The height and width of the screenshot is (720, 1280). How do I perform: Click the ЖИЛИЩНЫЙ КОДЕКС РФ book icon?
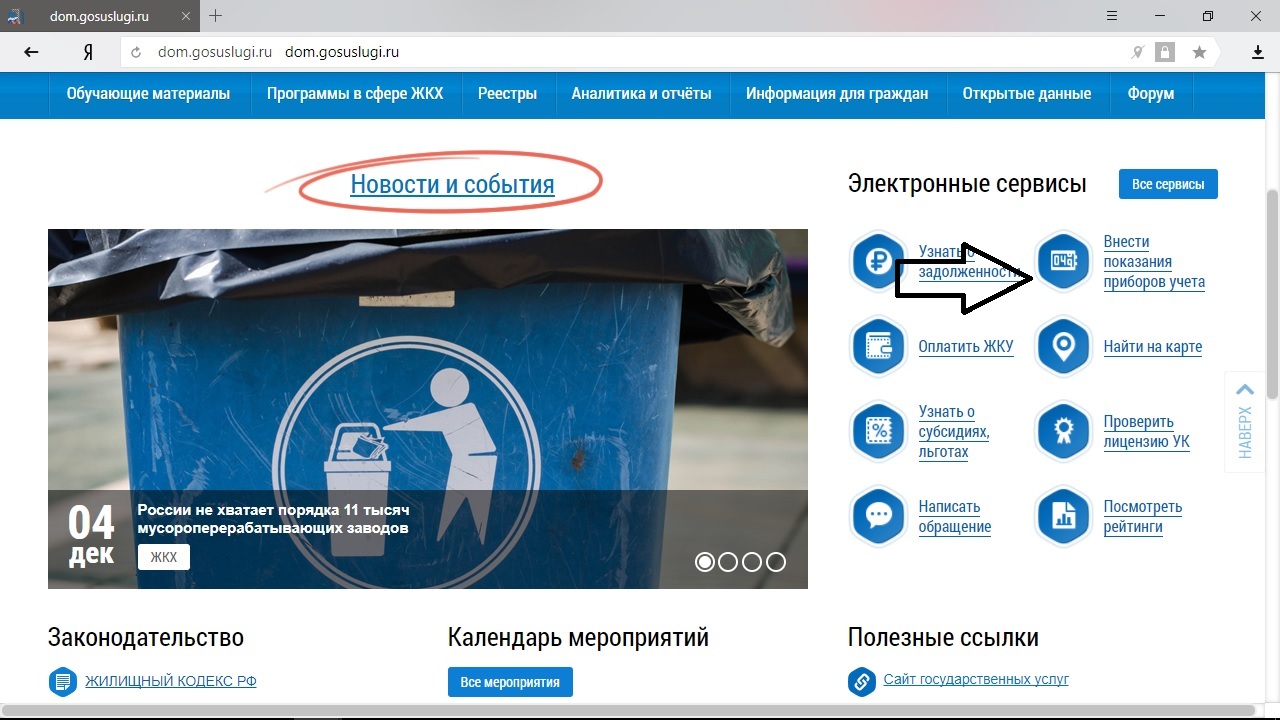click(62, 681)
